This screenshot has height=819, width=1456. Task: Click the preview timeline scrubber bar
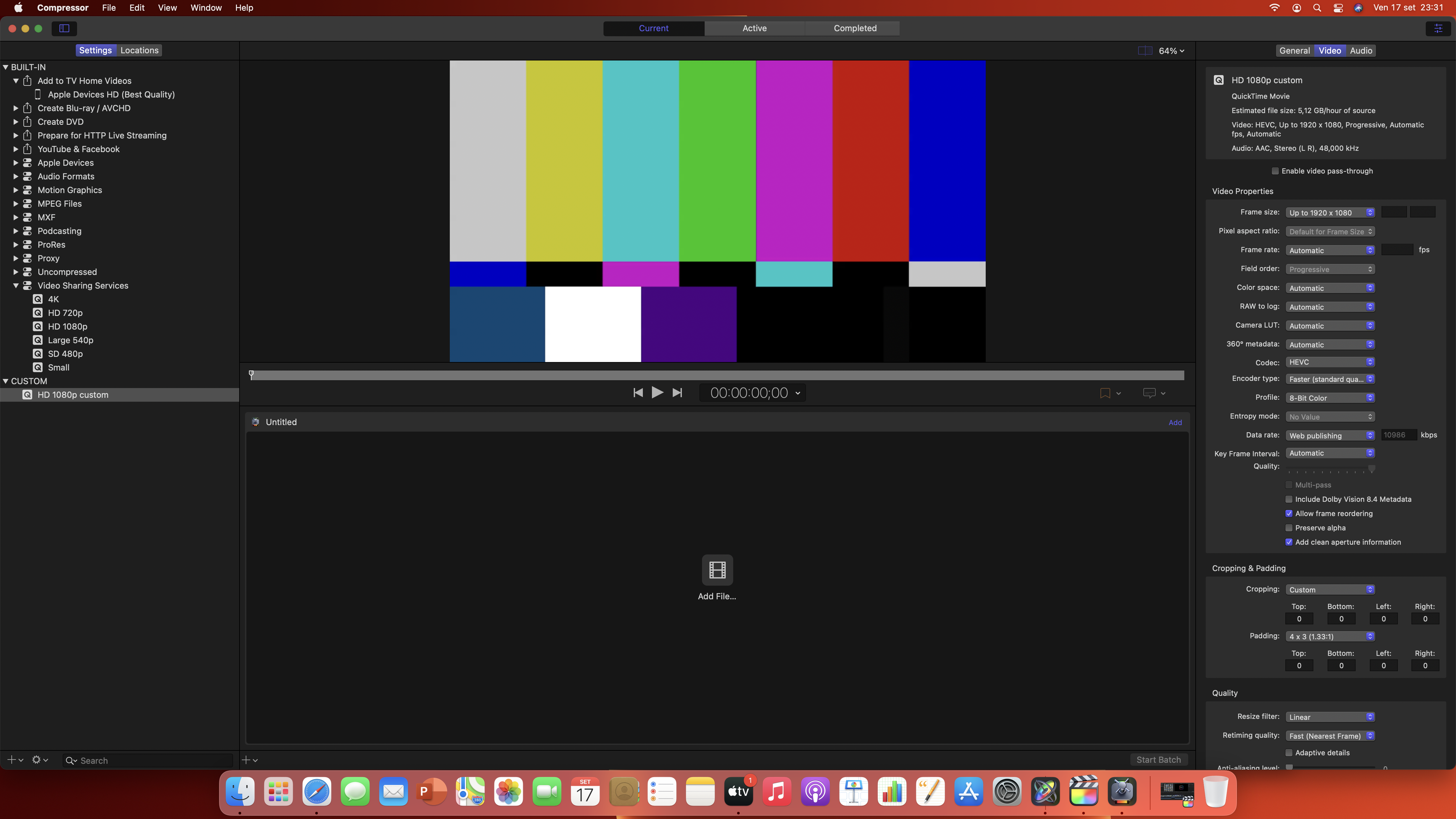[x=717, y=375]
